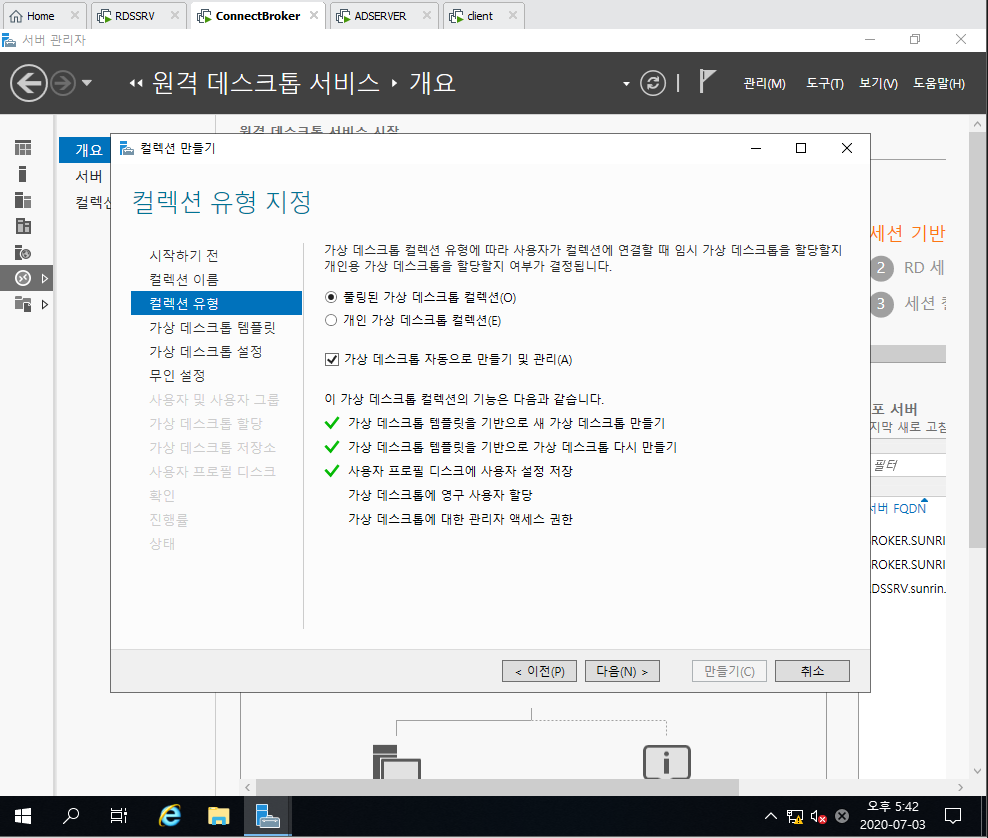Click the 필터 input field

click(x=908, y=465)
